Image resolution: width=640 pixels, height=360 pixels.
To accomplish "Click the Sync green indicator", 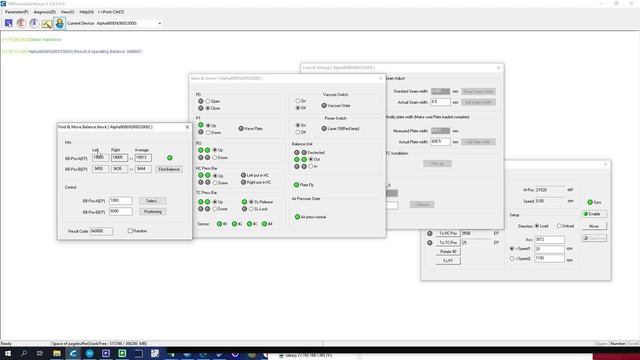I will click(x=590, y=202).
